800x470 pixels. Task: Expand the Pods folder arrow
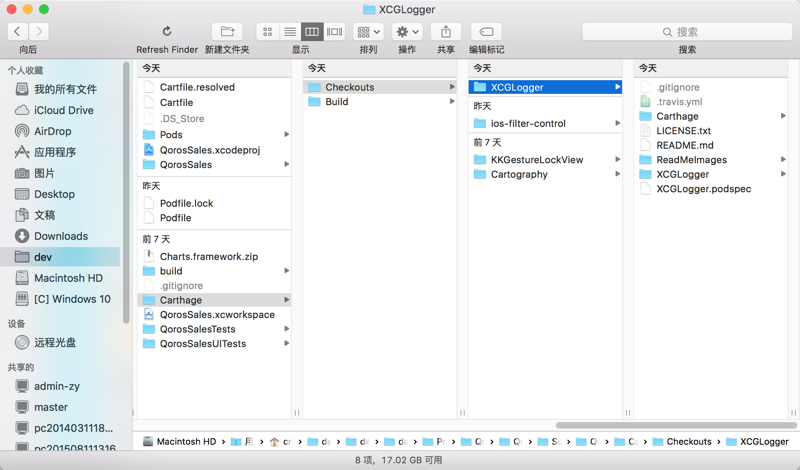286,135
